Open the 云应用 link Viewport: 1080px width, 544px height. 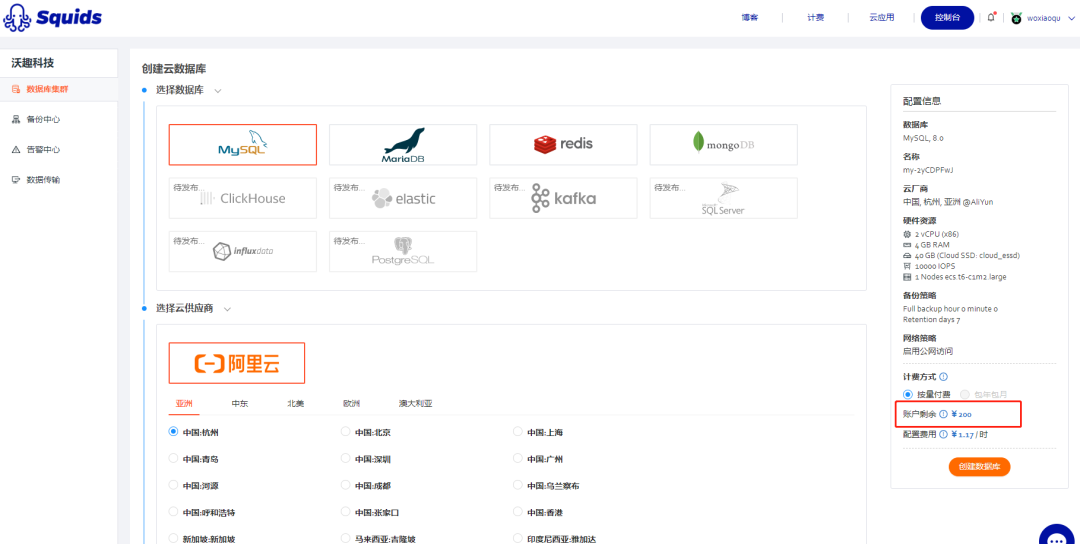point(882,18)
